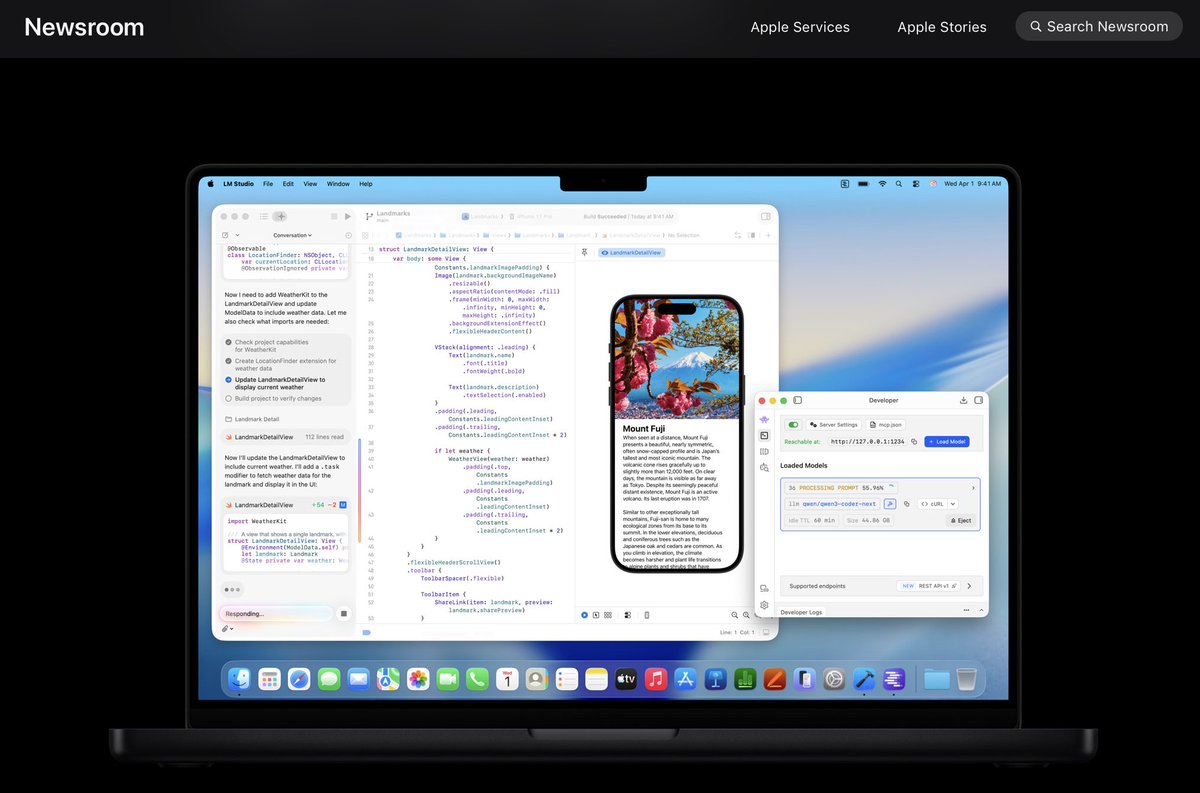Expand Developer Logs panel with up chevron

[981, 610]
